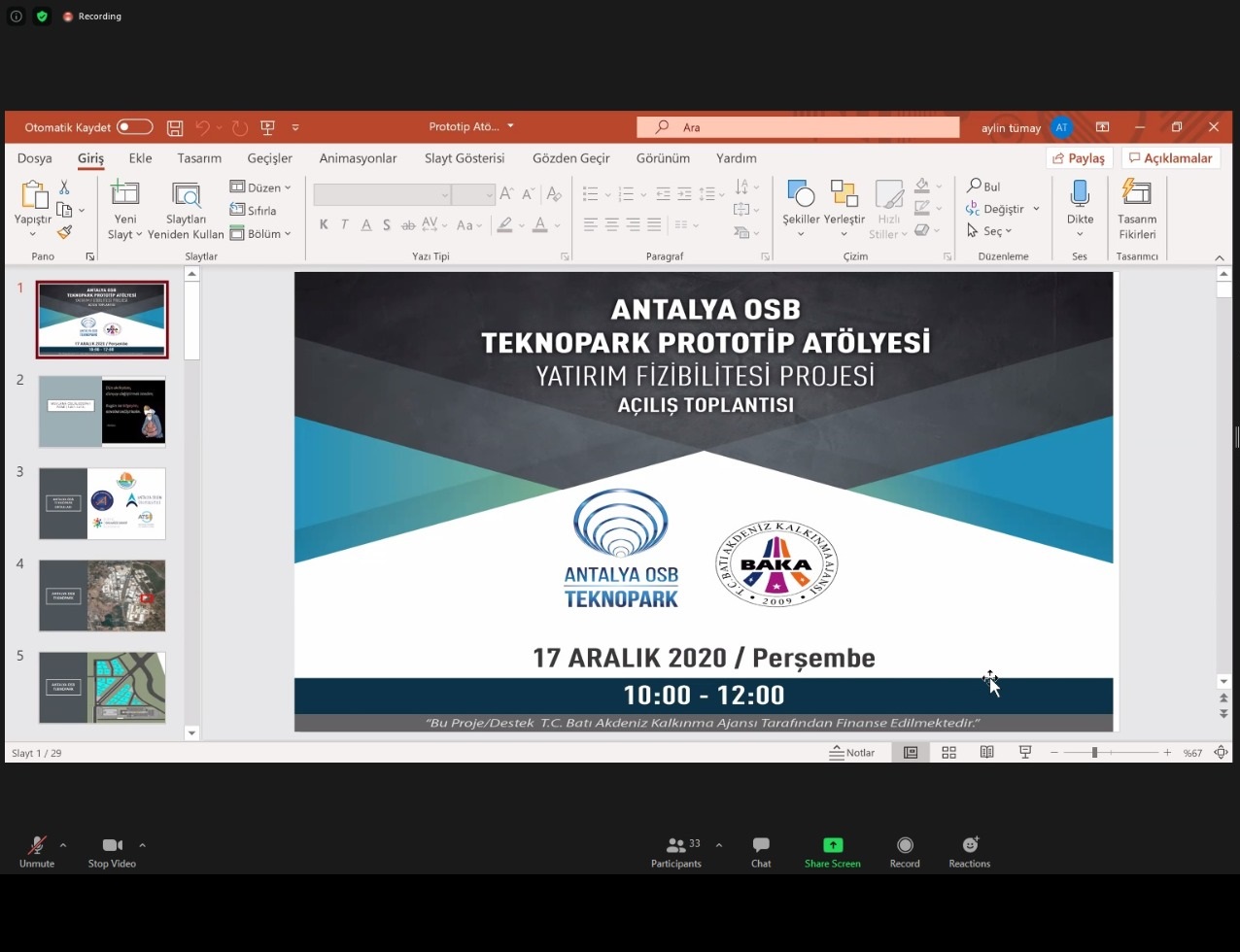Click Format Painter brush icon

64,232
